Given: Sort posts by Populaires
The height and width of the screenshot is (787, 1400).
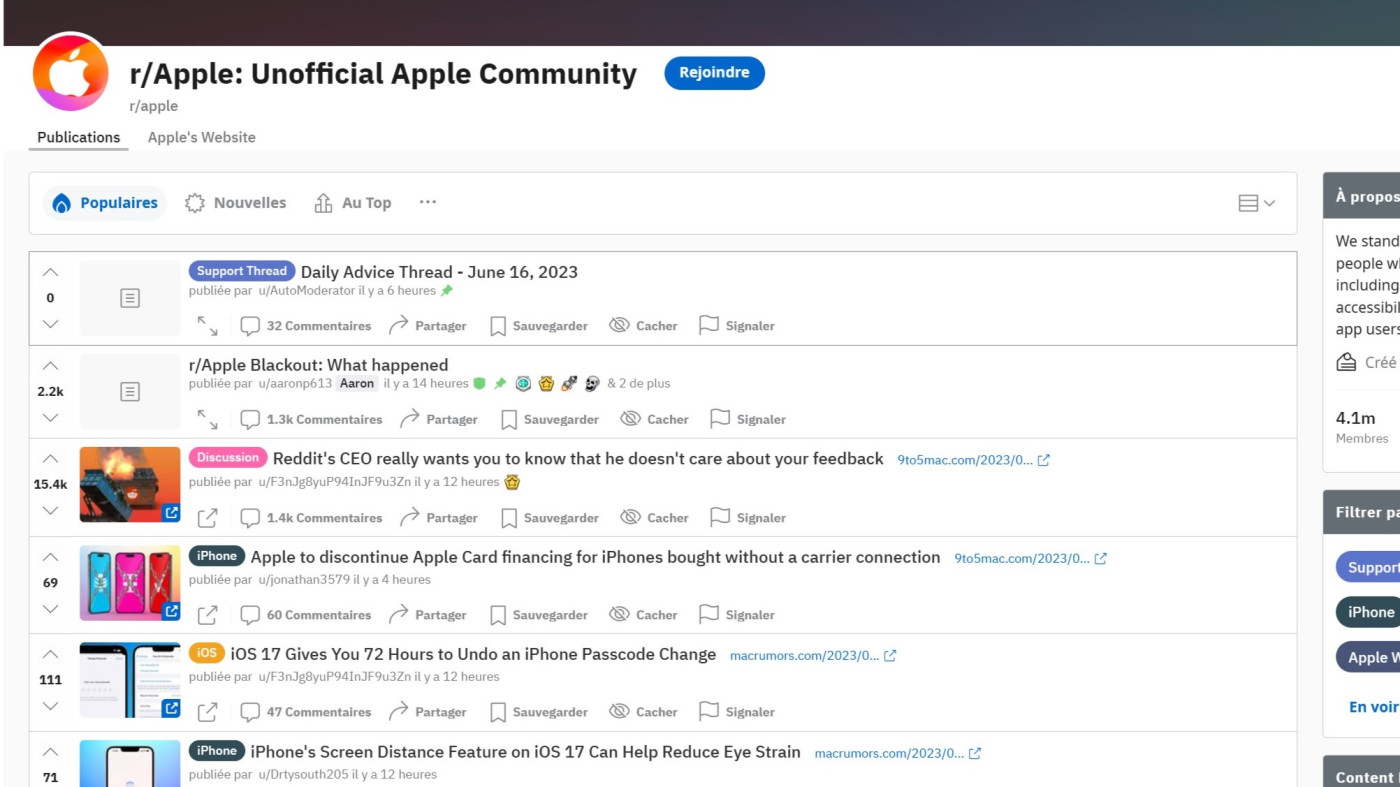Looking at the screenshot, I should pyautogui.click(x=105, y=203).
